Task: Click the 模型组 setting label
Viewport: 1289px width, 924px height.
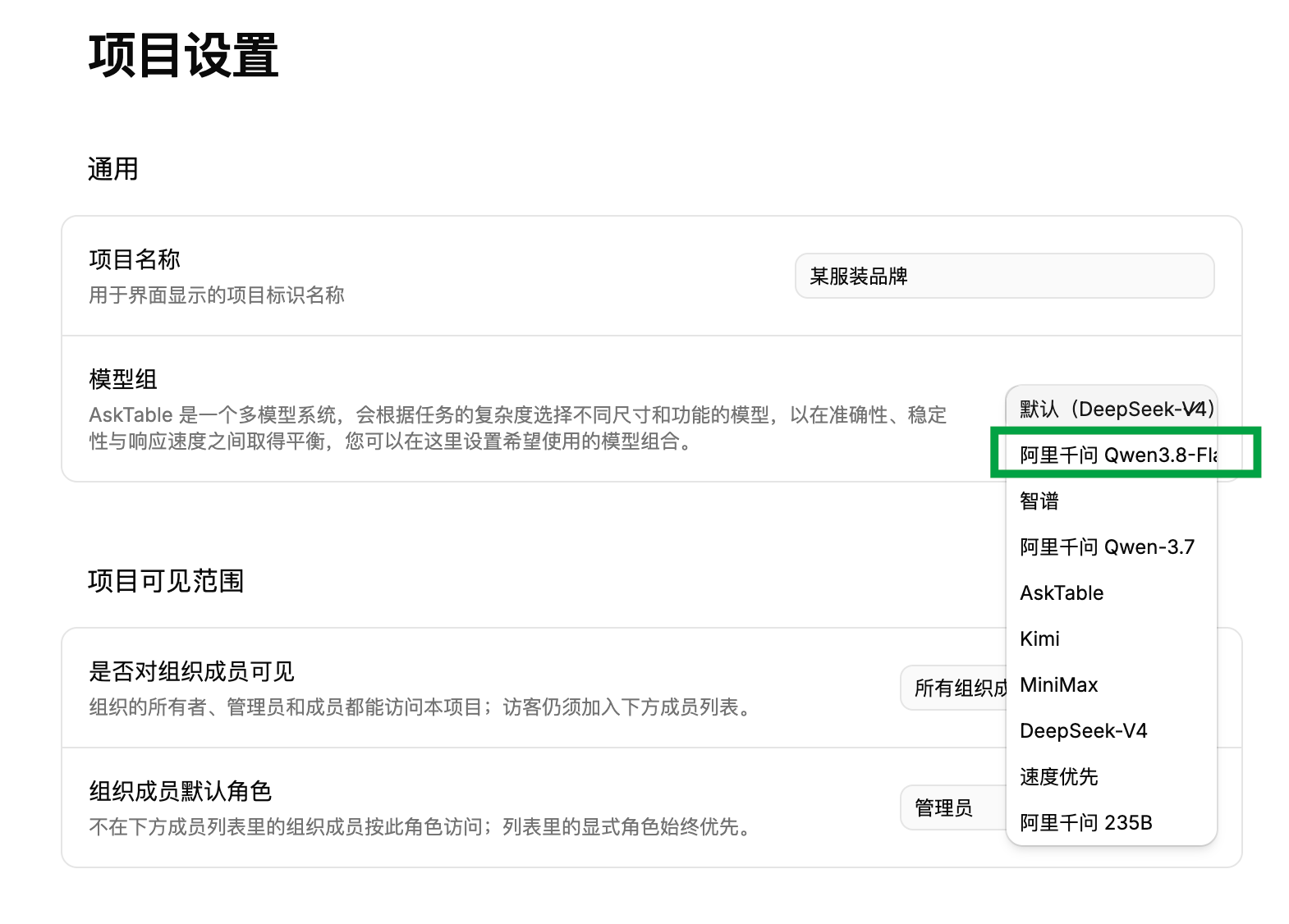Action: click(123, 379)
